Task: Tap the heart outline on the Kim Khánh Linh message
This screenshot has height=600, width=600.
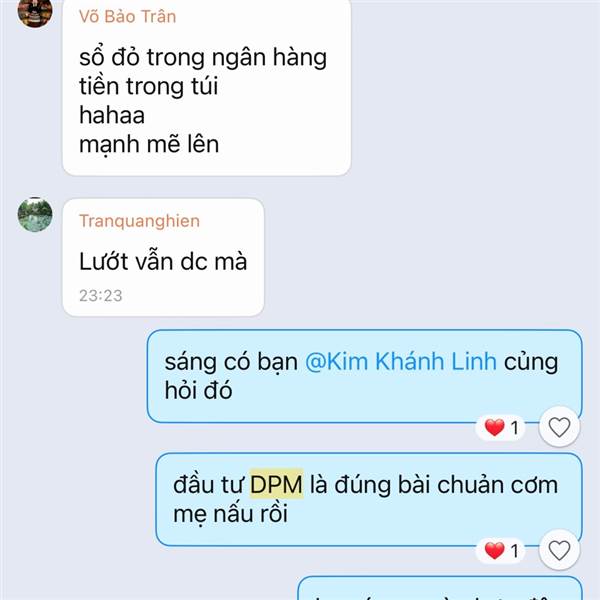Action: (559, 427)
